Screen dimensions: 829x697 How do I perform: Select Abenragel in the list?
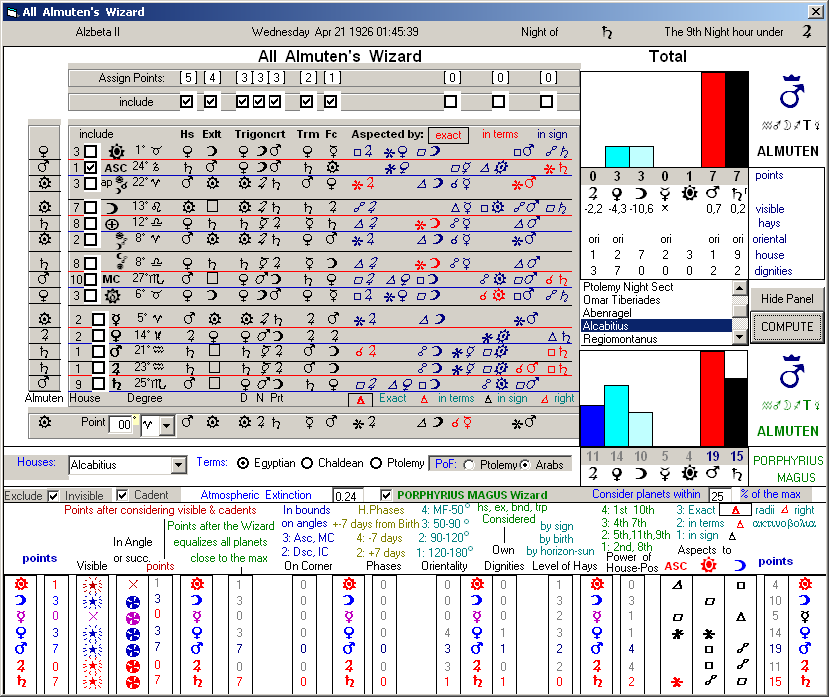point(656,313)
